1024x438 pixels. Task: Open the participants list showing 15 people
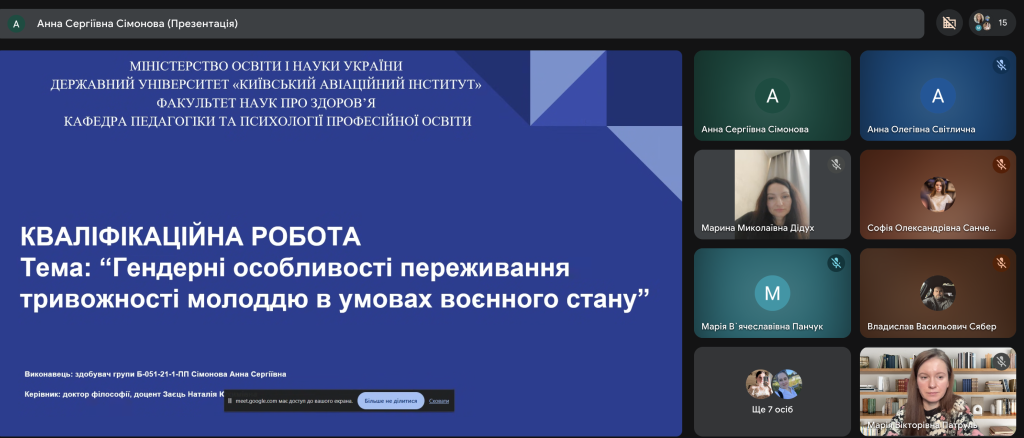(992, 22)
